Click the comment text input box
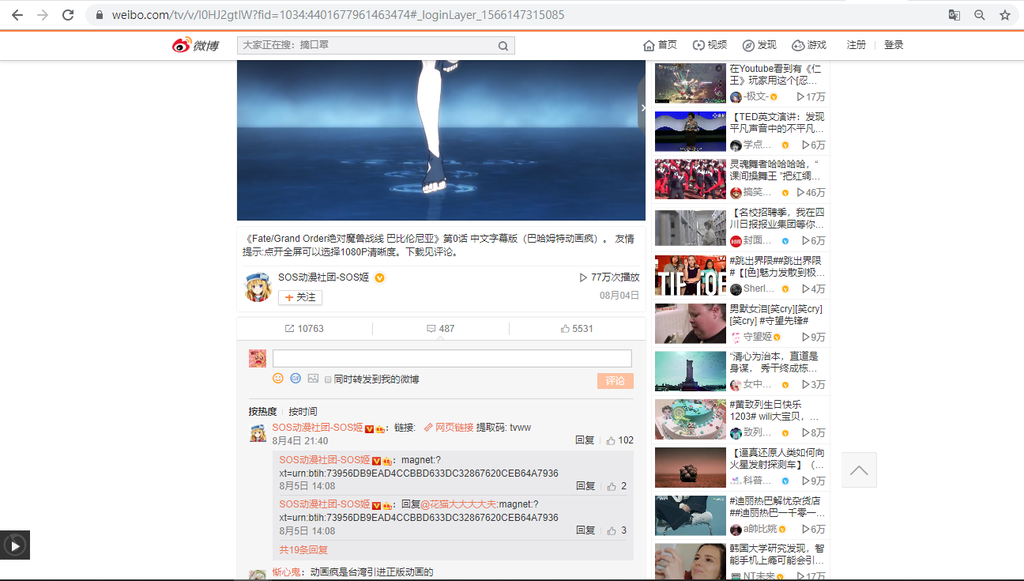The height and width of the screenshot is (581, 1024). (452, 358)
